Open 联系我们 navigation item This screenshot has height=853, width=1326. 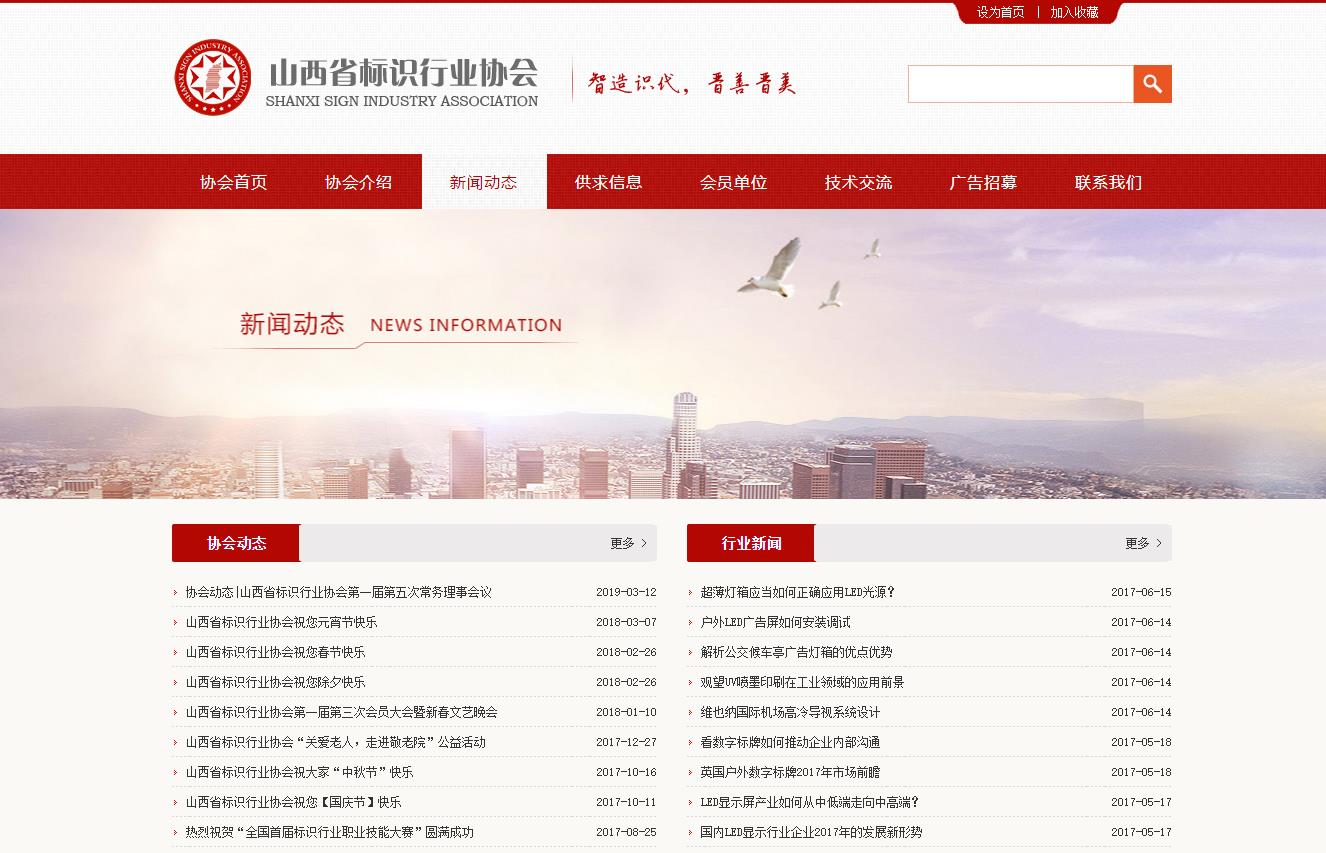pos(1109,182)
